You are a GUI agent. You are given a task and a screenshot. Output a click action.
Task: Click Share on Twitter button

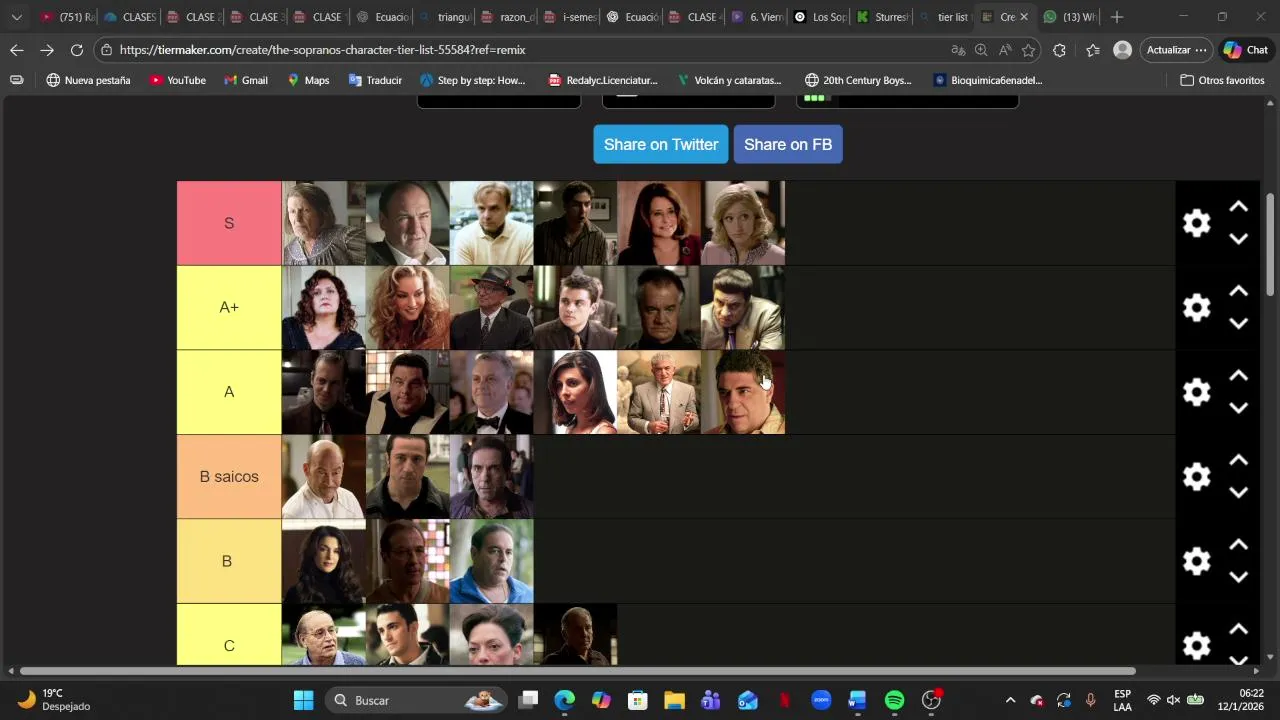661,144
